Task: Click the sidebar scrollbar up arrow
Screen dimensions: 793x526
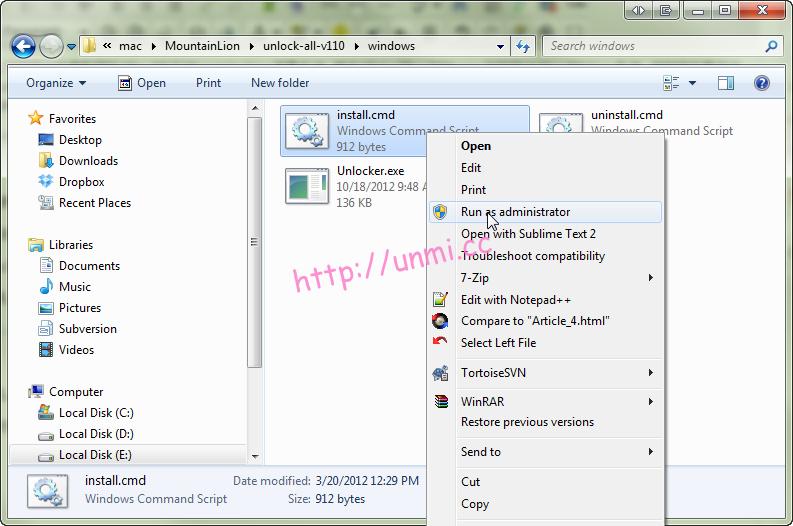Action: pos(255,108)
